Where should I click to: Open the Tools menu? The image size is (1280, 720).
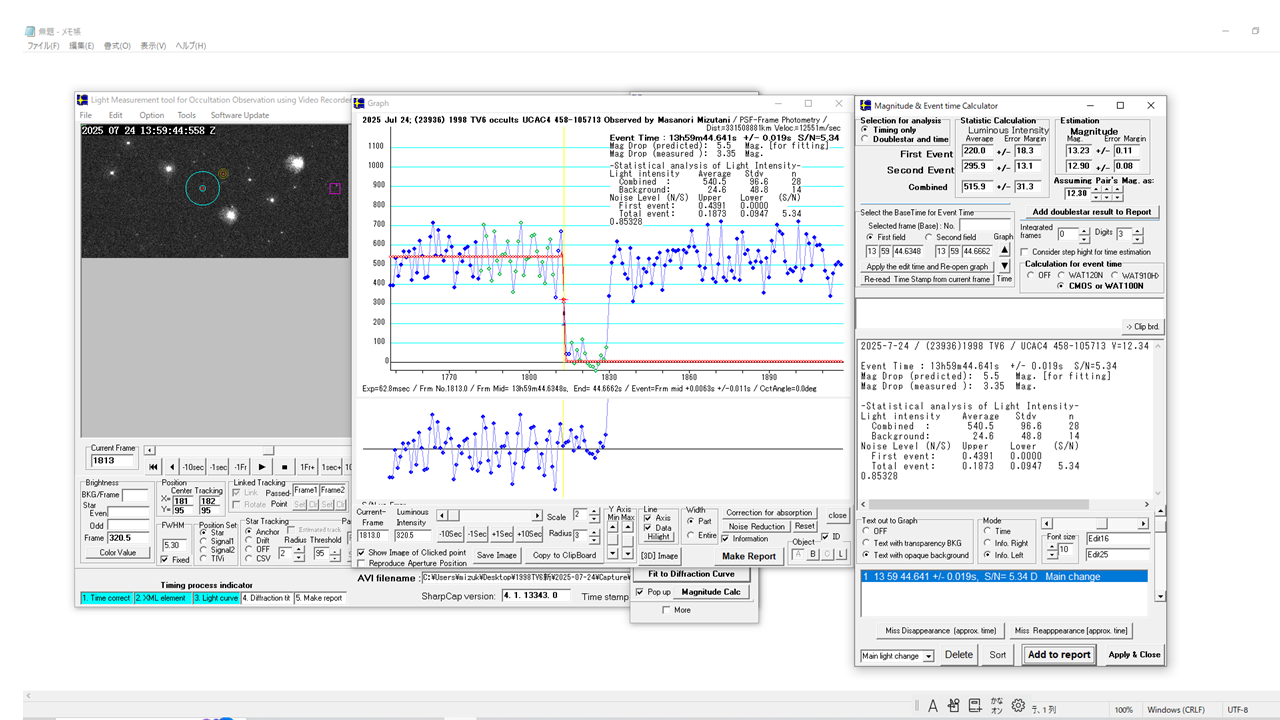tap(187, 115)
